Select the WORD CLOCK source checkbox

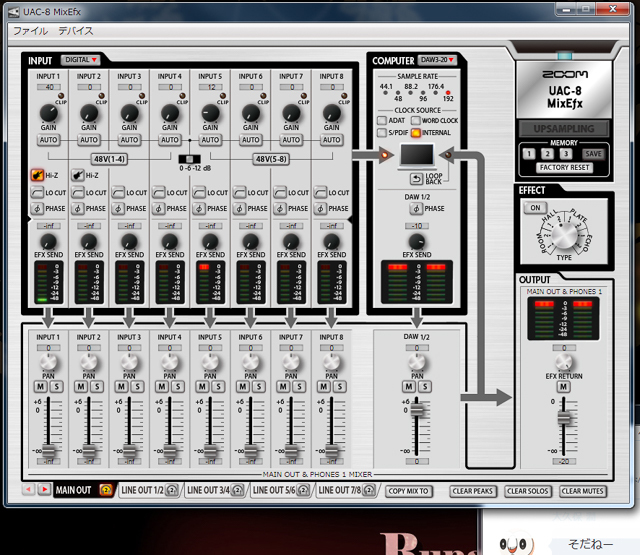(416, 120)
